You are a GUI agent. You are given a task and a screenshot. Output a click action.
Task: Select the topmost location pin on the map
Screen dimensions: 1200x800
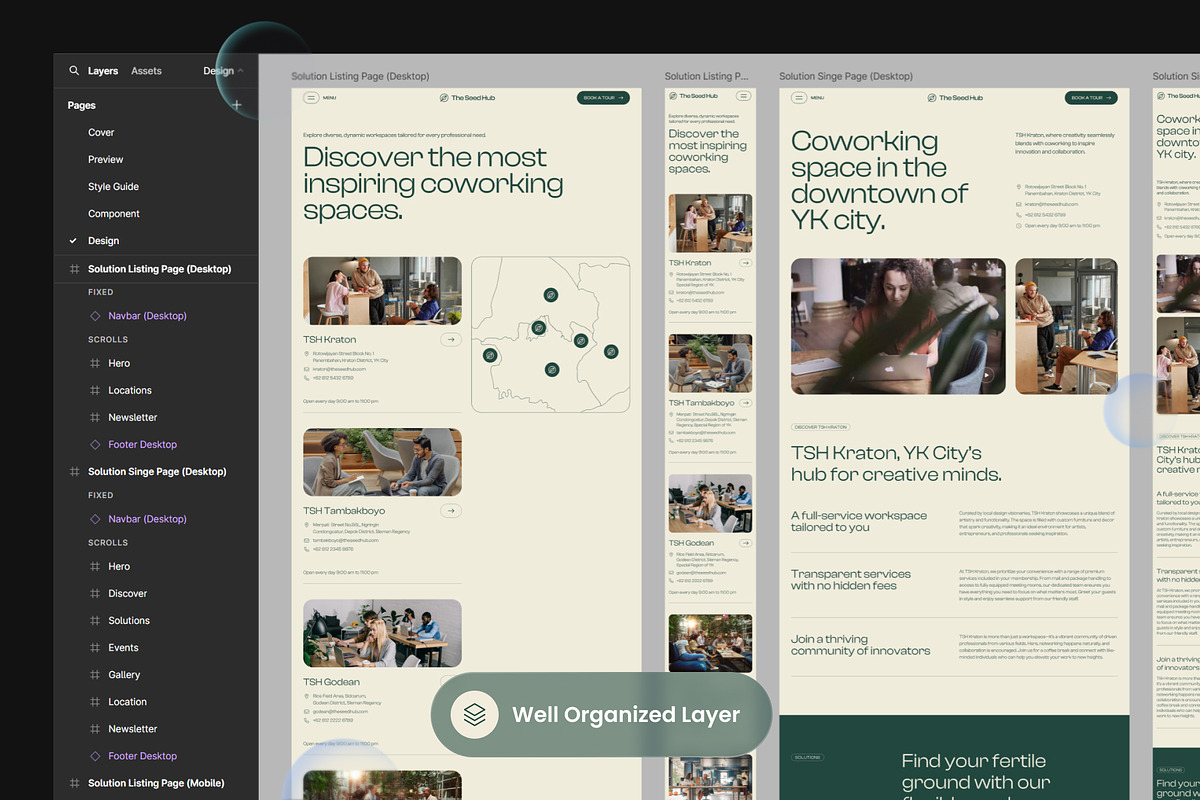tap(551, 295)
